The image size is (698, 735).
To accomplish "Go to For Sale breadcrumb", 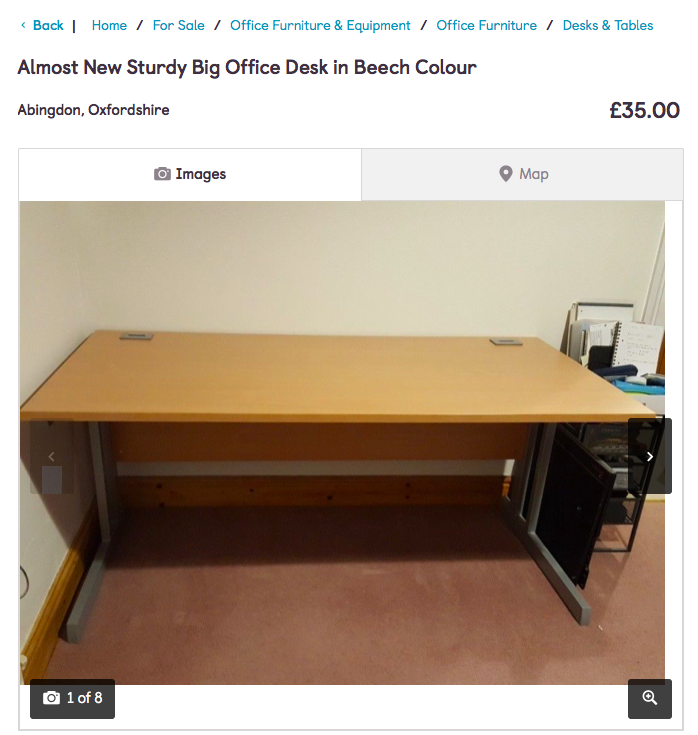I will coord(179,25).
